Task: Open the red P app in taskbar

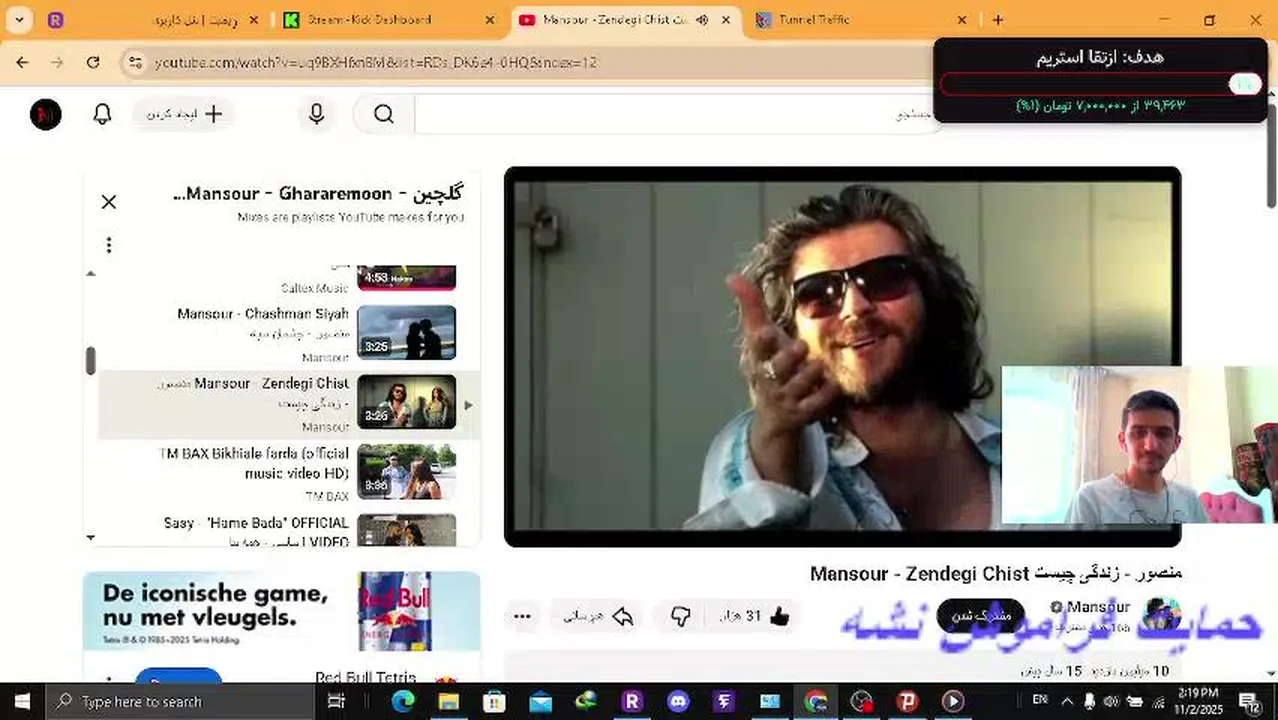Action: [907, 701]
